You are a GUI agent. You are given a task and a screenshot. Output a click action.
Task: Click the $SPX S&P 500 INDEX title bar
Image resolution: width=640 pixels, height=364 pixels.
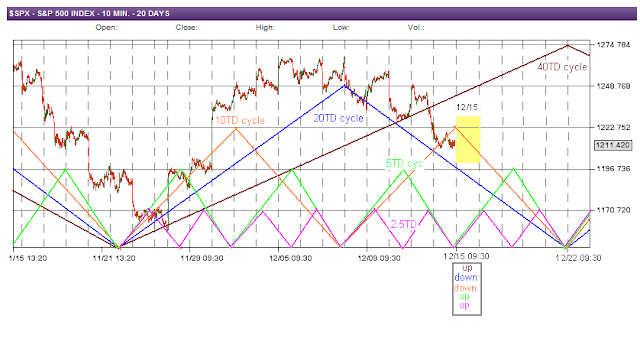pos(322,13)
